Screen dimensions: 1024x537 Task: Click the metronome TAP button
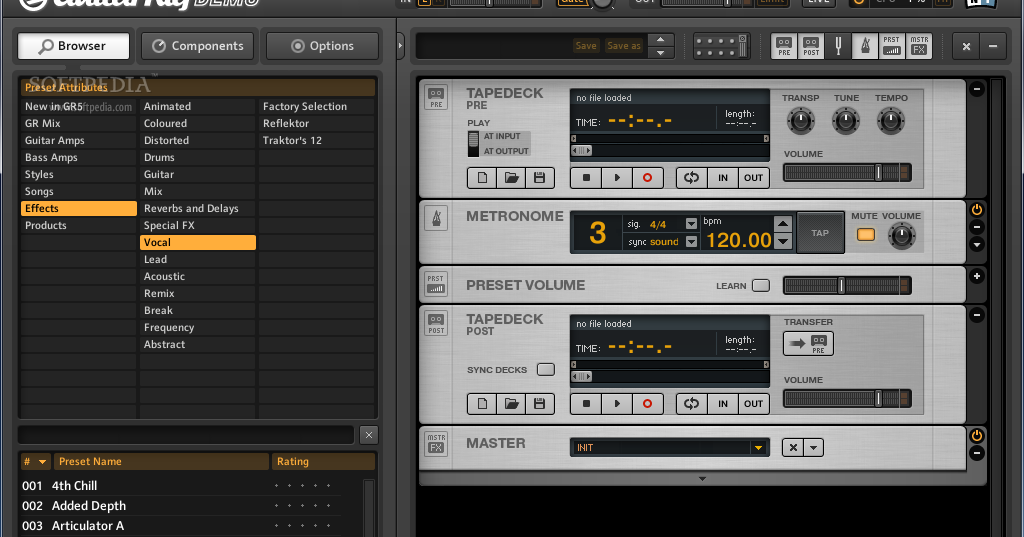[820, 233]
